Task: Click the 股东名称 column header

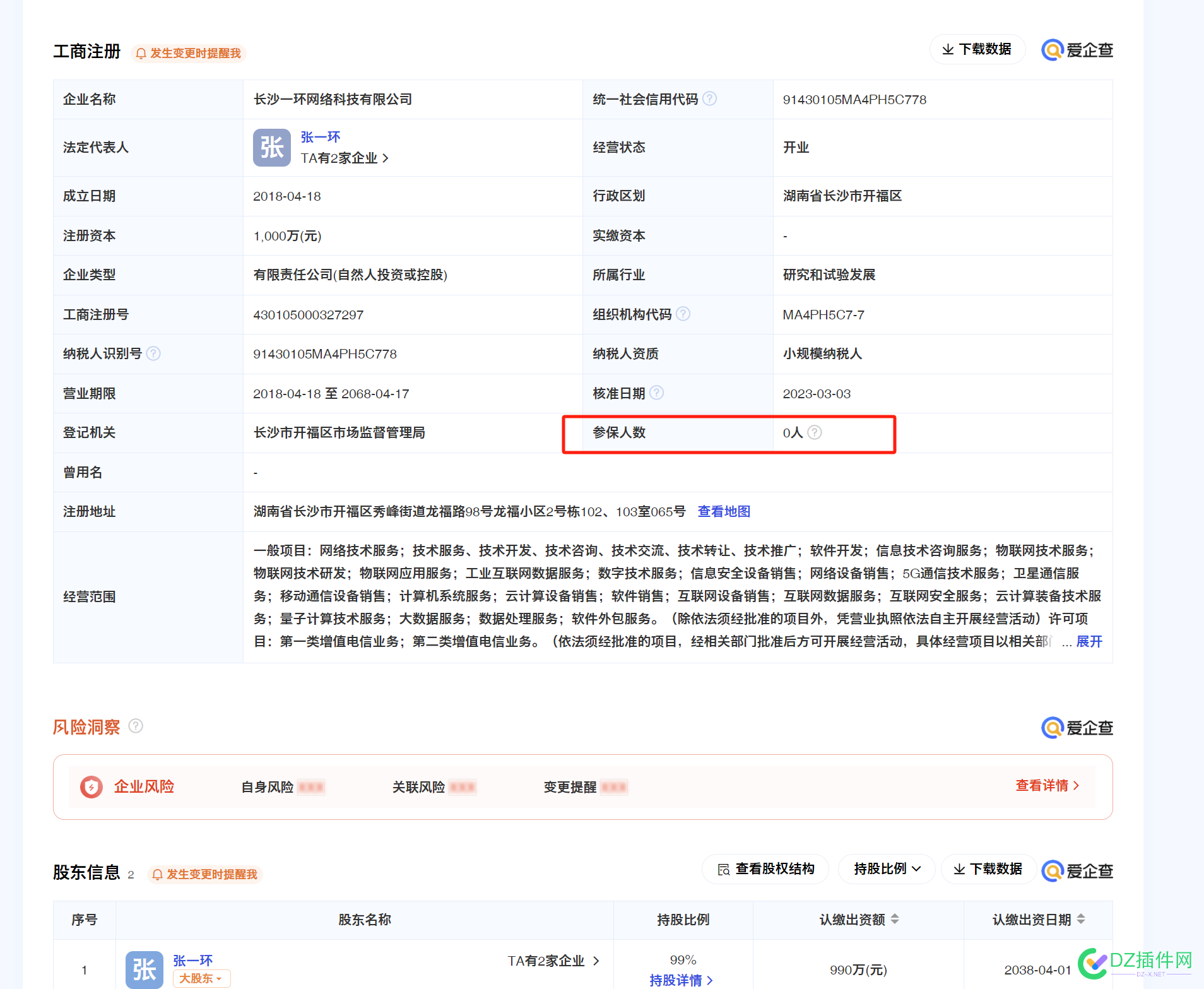Action: click(x=365, y=920)
